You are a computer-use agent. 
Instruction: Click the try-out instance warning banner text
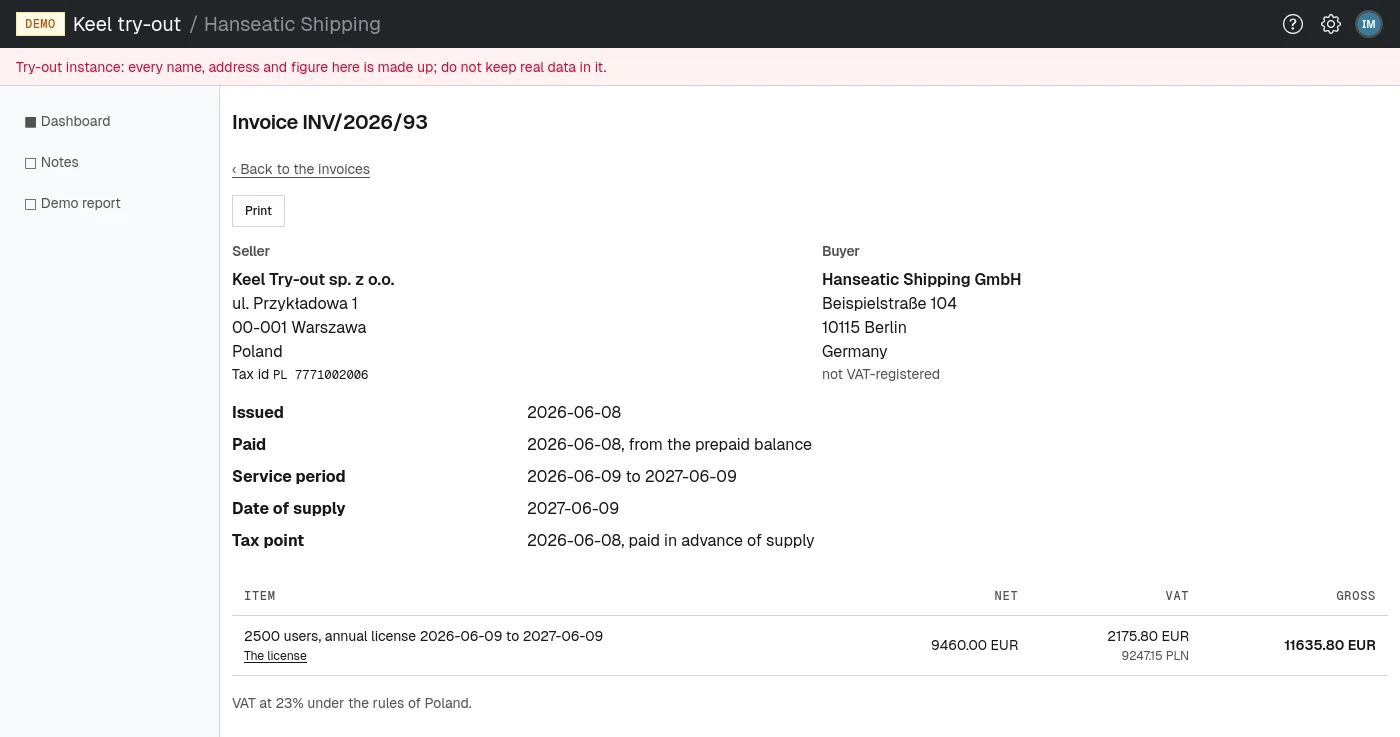tap(311, 67)
